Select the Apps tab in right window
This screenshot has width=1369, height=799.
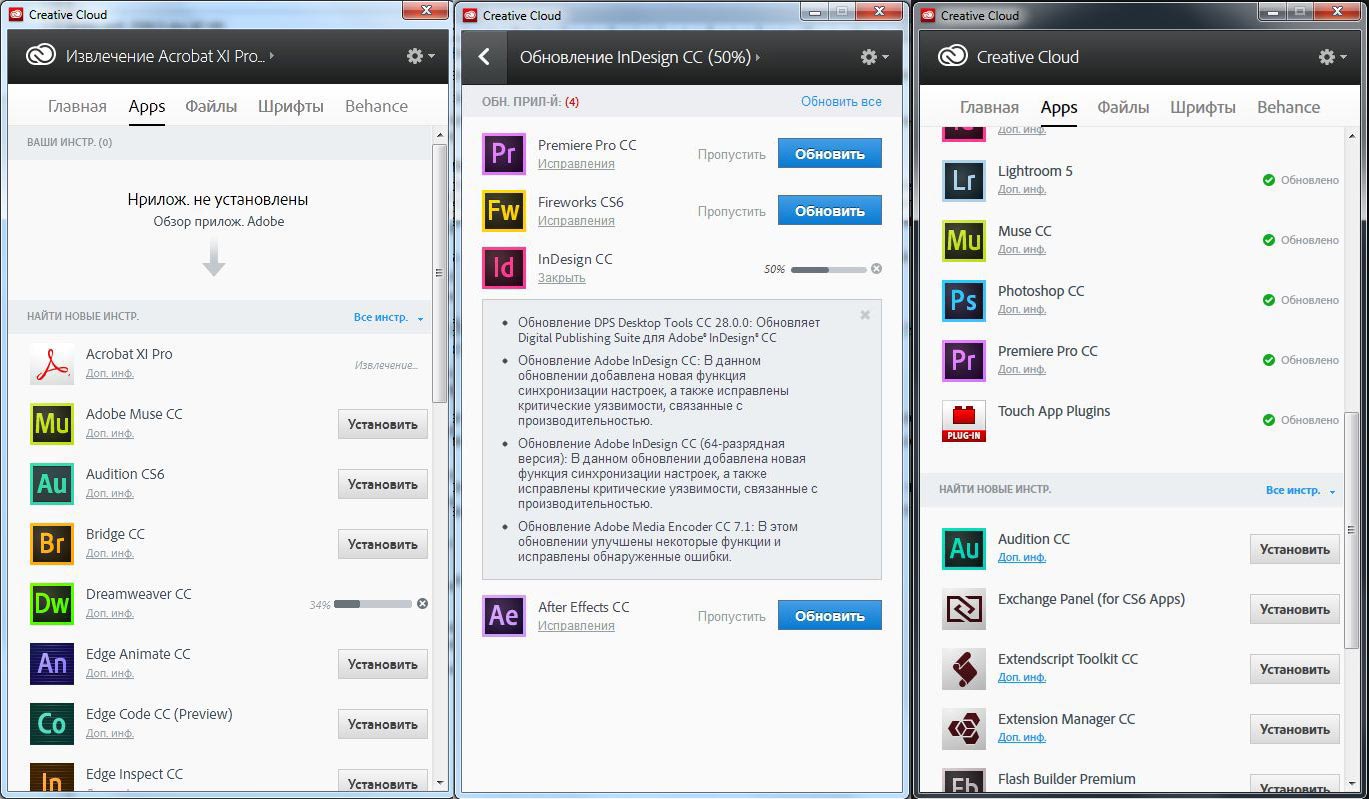click(x=1059, y=107)
